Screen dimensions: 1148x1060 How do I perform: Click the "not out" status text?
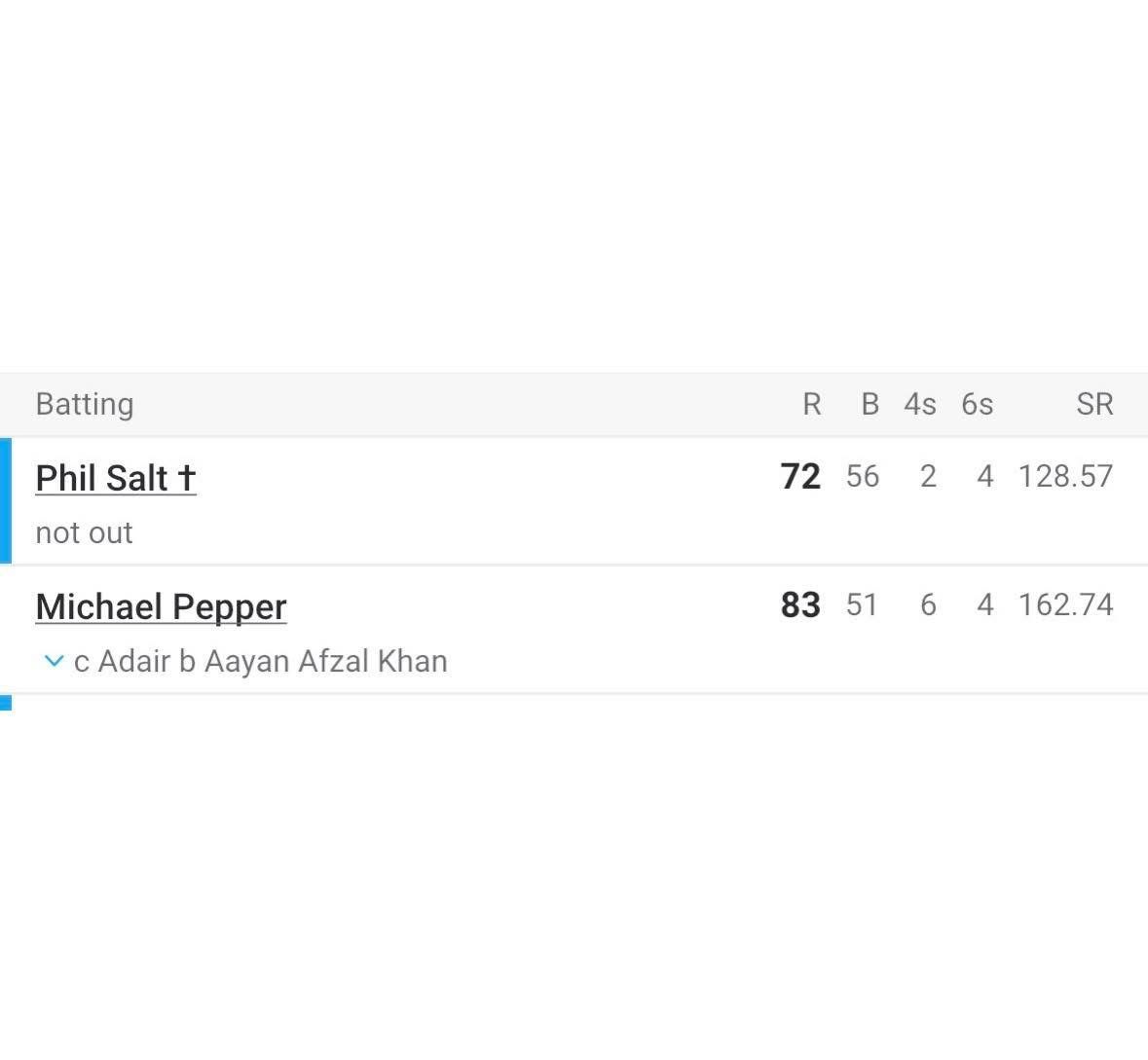click(84, 532)
